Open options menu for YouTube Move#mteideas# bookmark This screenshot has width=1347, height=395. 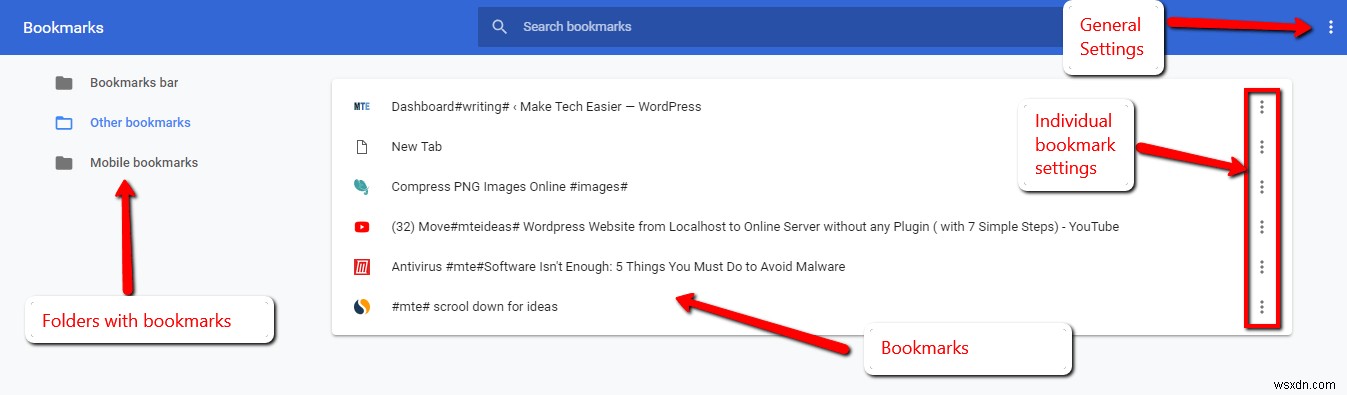coord(1262,227)
